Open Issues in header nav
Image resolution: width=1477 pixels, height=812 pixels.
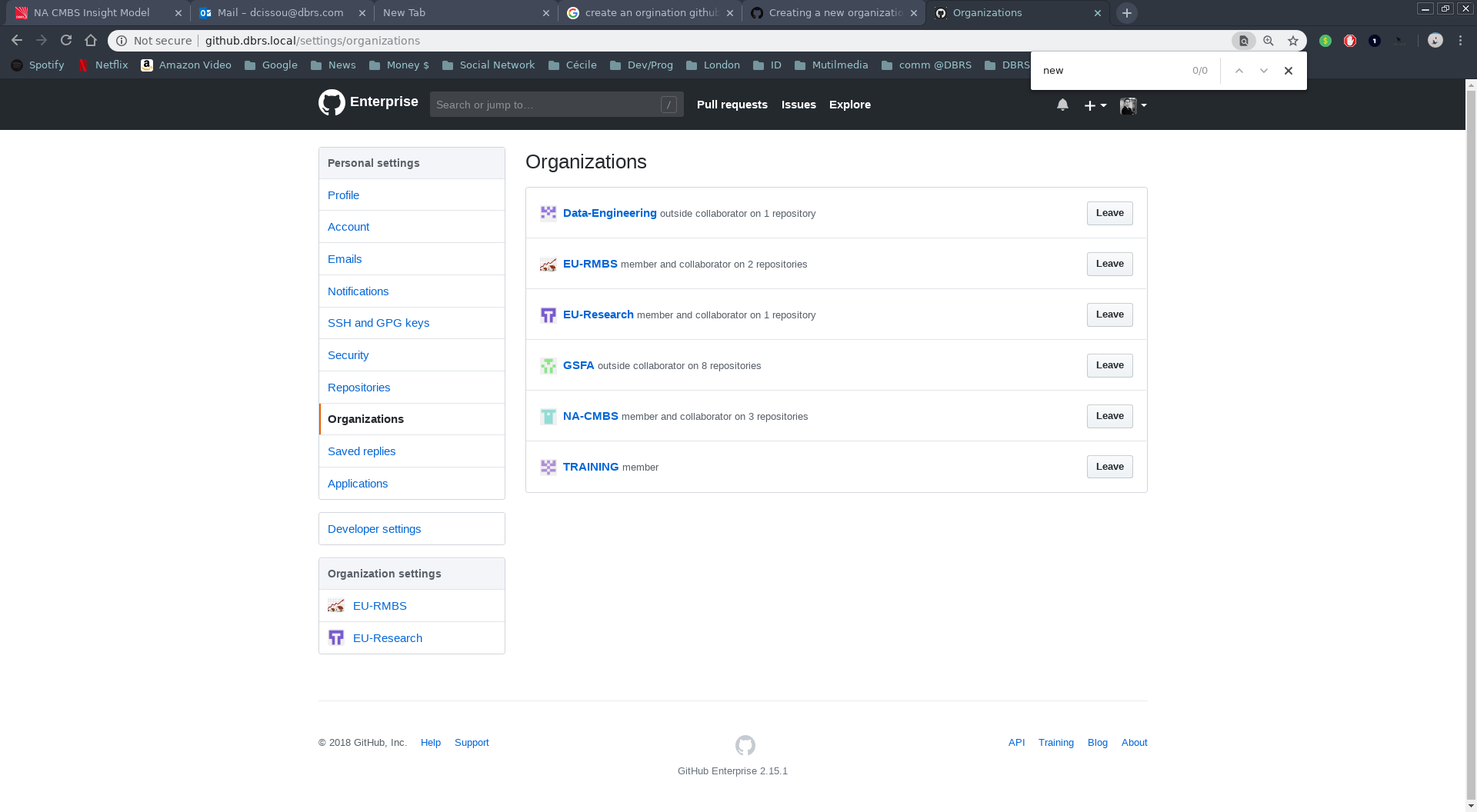point(799,105)
